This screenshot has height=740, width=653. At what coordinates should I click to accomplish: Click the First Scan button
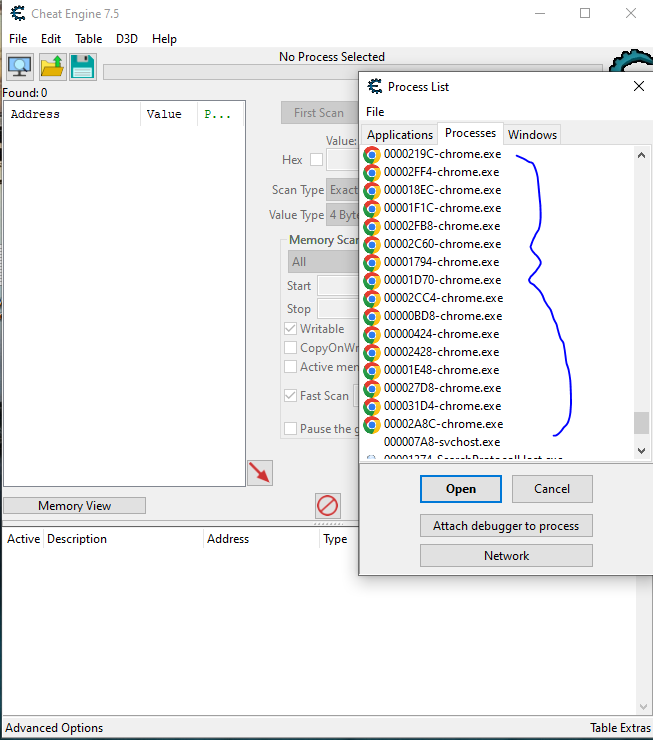point(319,113)
